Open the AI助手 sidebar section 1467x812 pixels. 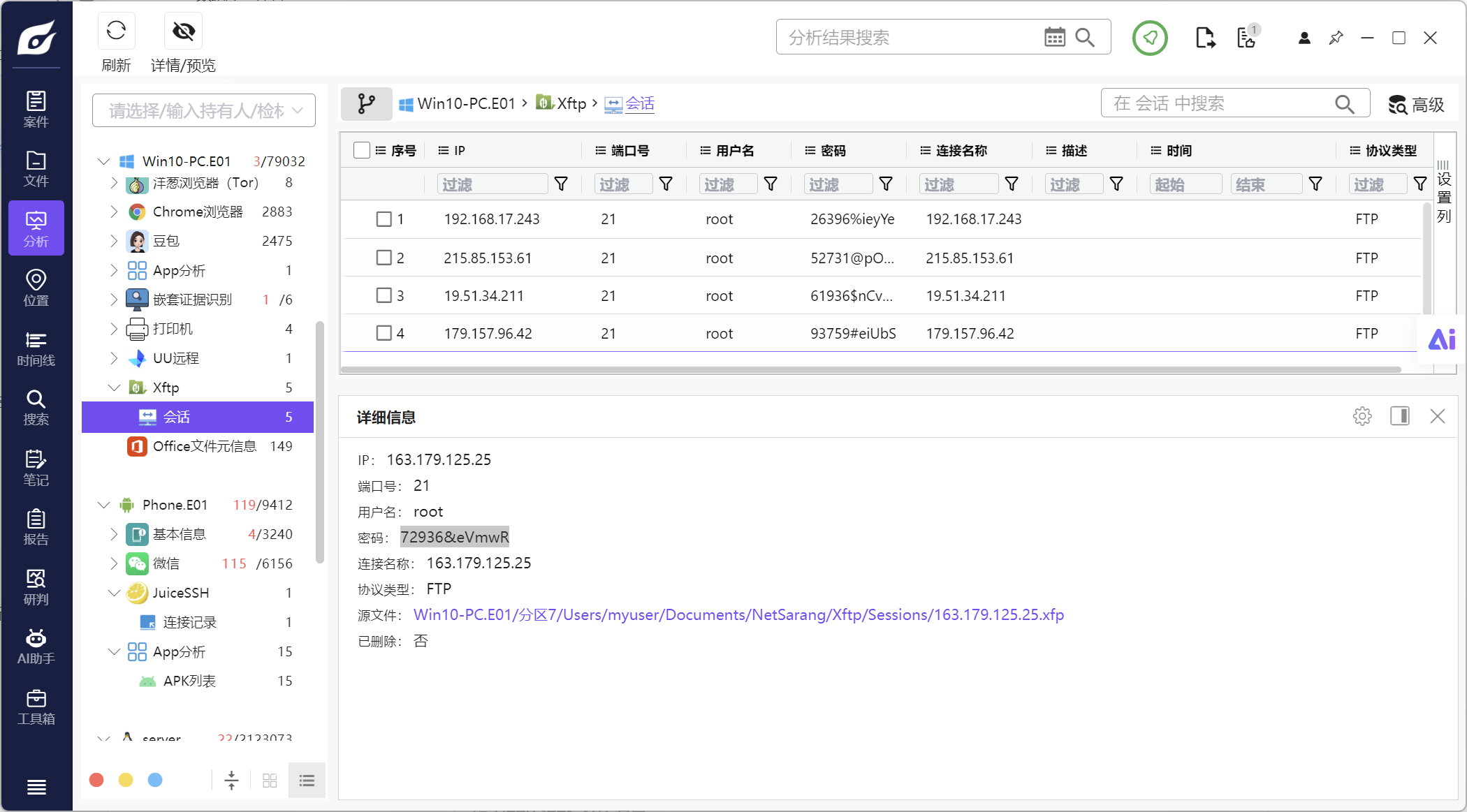coord(36,646)
